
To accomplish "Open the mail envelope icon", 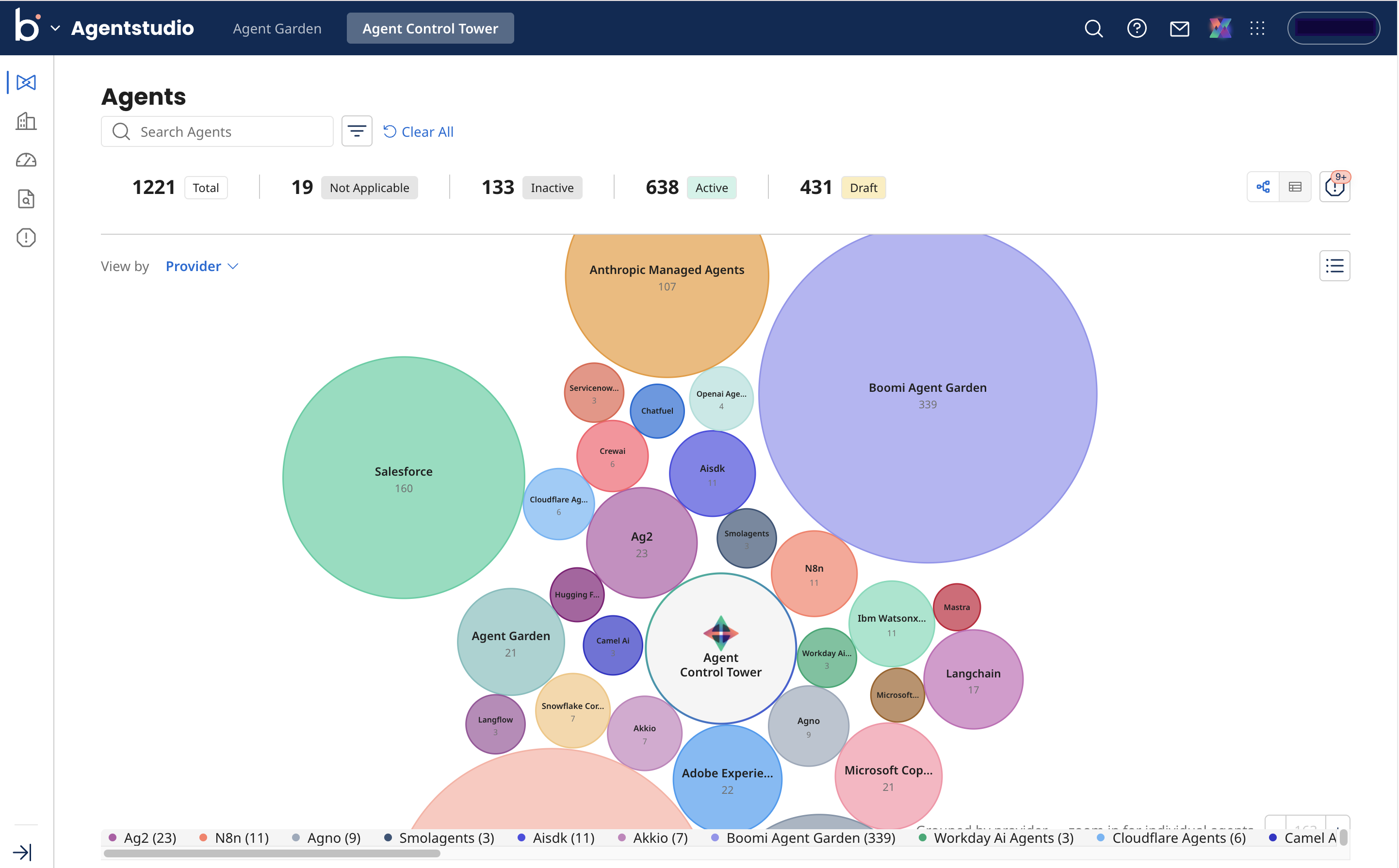I will click(x=1179, y=28).
